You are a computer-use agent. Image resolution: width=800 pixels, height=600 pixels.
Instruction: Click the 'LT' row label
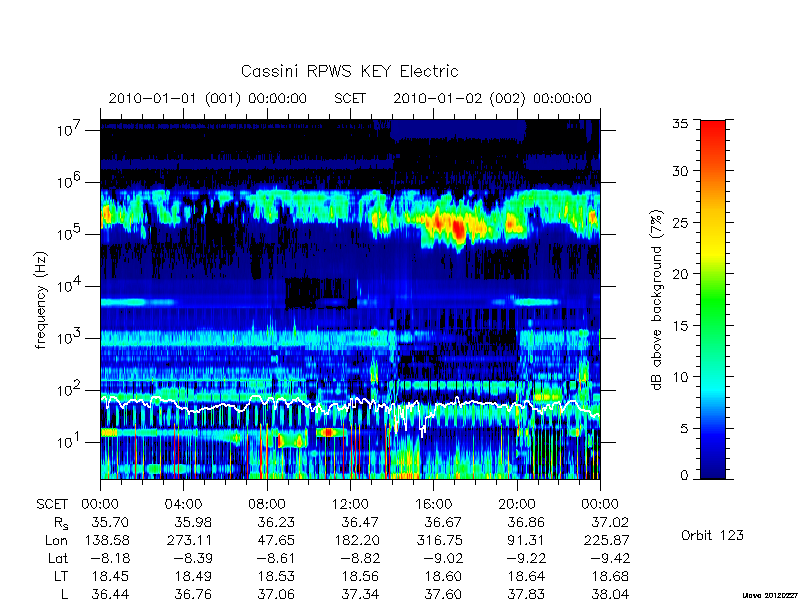(x=61, y=576)
